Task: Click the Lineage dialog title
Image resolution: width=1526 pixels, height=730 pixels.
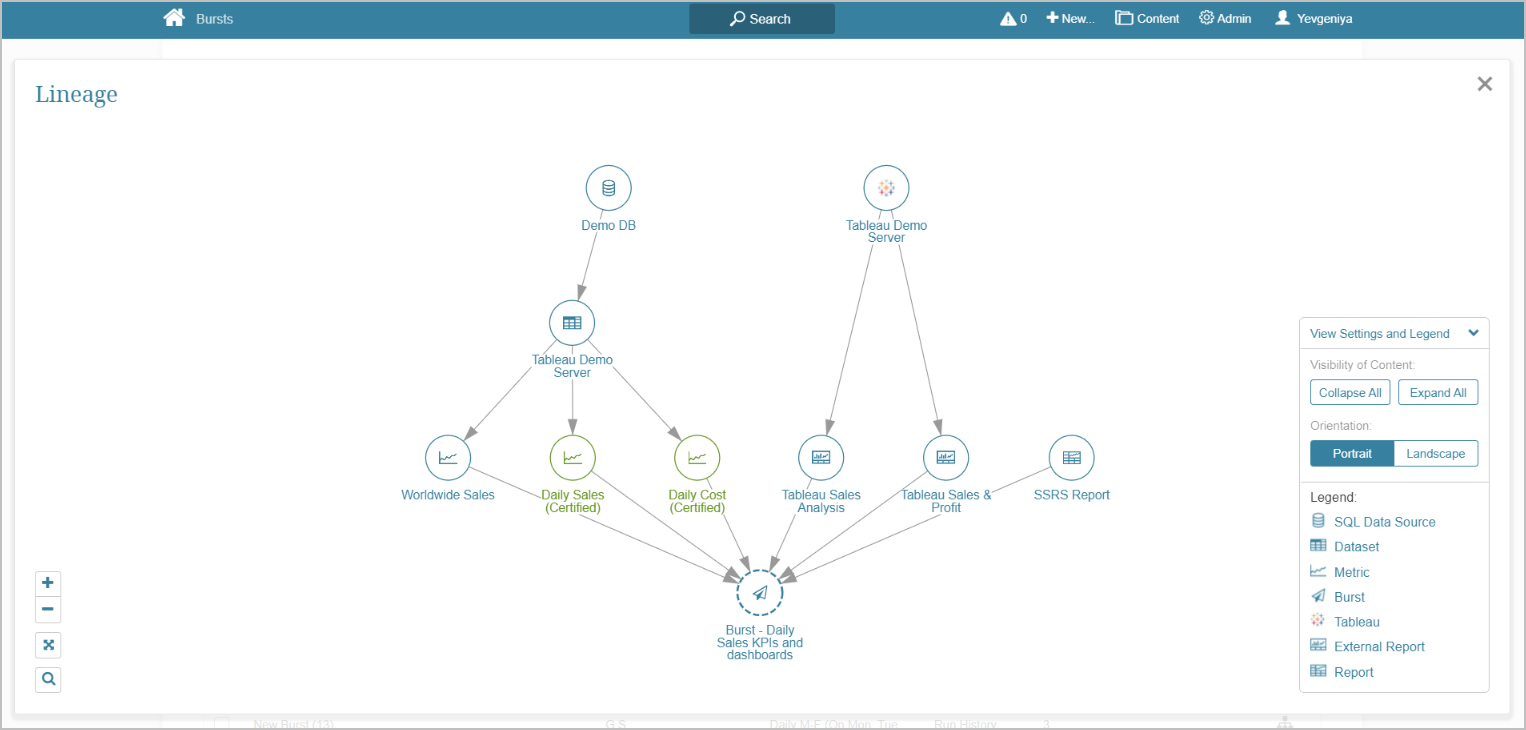Action: 76,94
